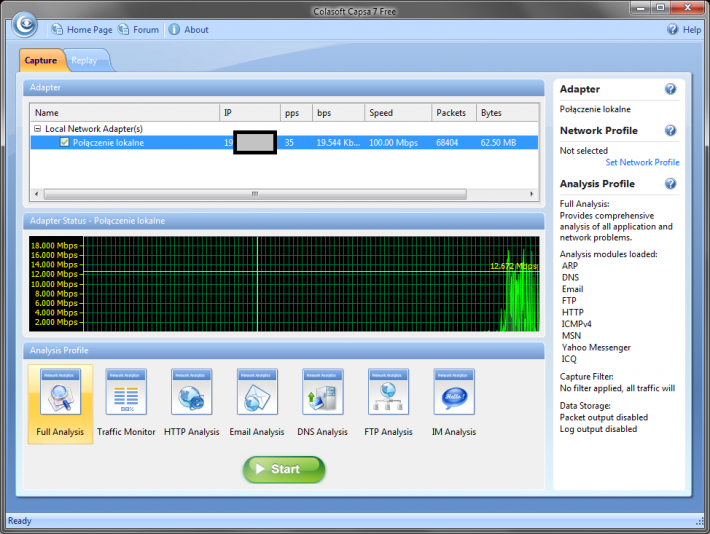This screenshot has width=710, height=534.
Task: Click the Yahoo Messenger module entry
Action: pyautogui.click(x=596, y=347)
